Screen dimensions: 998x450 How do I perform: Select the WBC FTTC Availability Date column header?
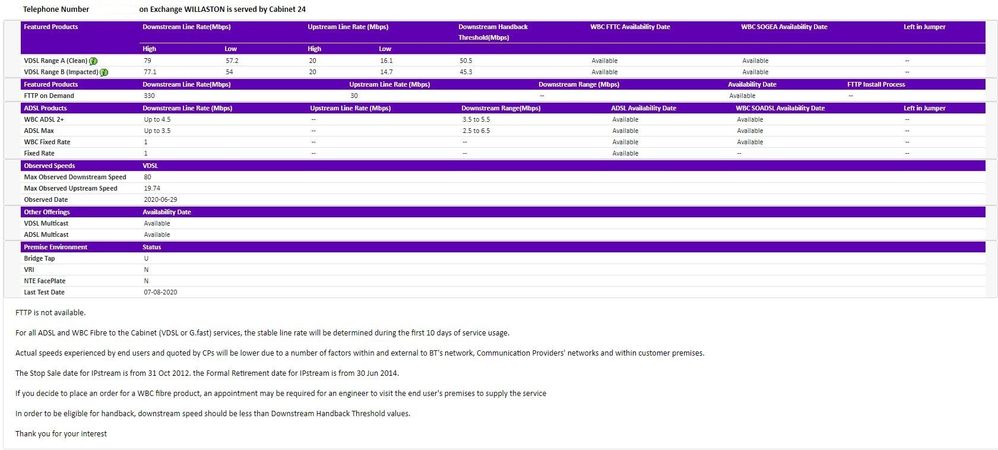click(x=630, y=27)
